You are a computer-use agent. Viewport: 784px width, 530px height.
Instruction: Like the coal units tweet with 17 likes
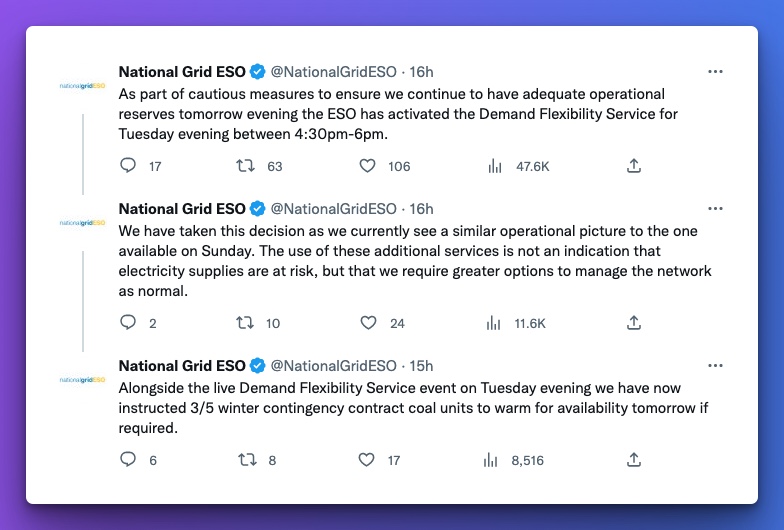point(366,460)
